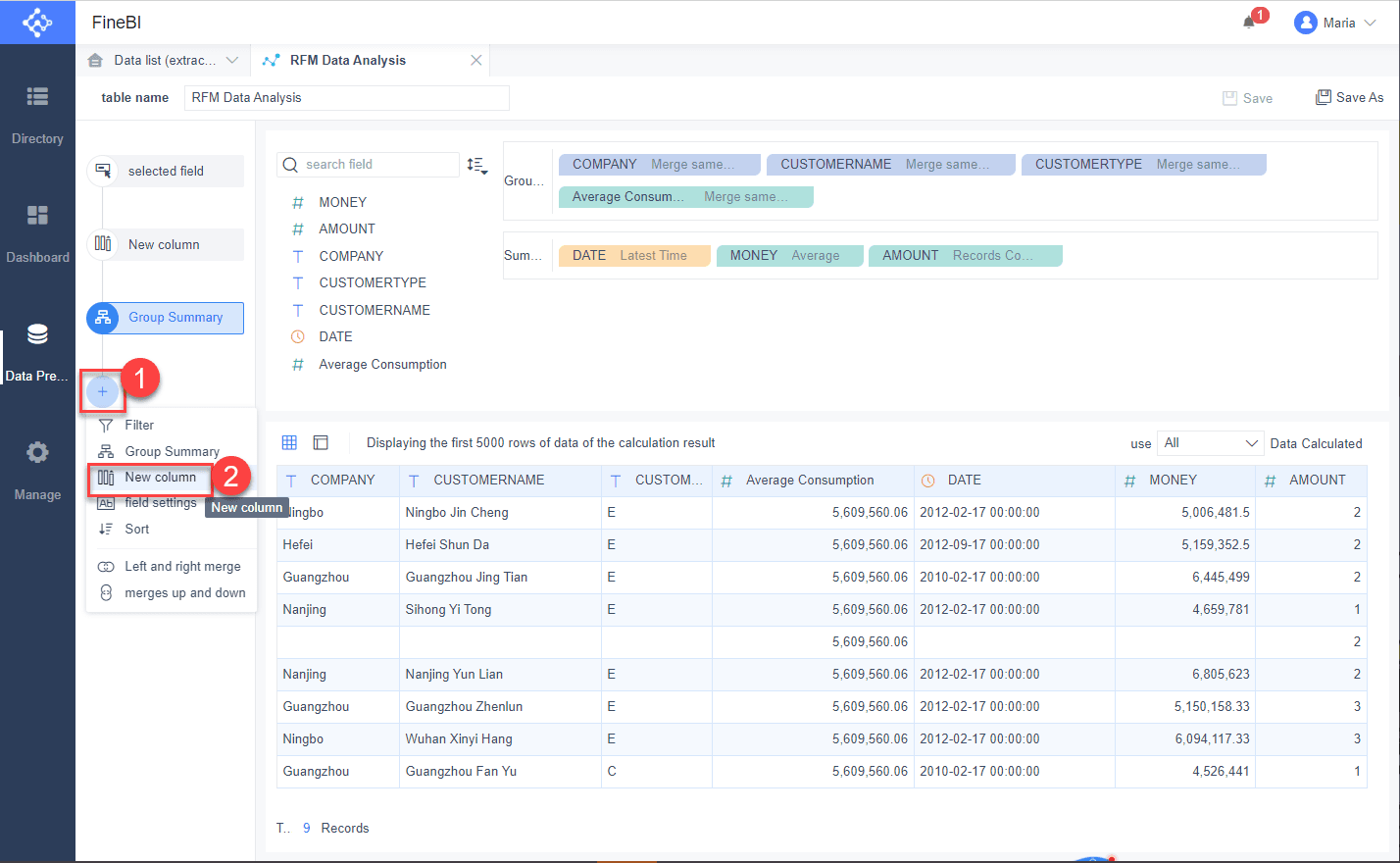
Task: Expand the Data list tab dropdown chevron
Action: [x=232, y=60]
